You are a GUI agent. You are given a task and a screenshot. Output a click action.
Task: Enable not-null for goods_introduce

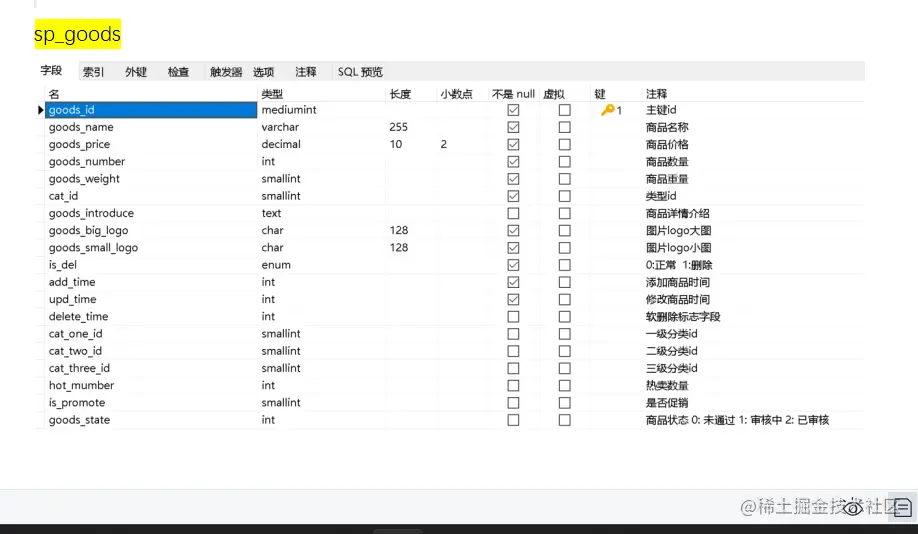(x=513, y=213)
